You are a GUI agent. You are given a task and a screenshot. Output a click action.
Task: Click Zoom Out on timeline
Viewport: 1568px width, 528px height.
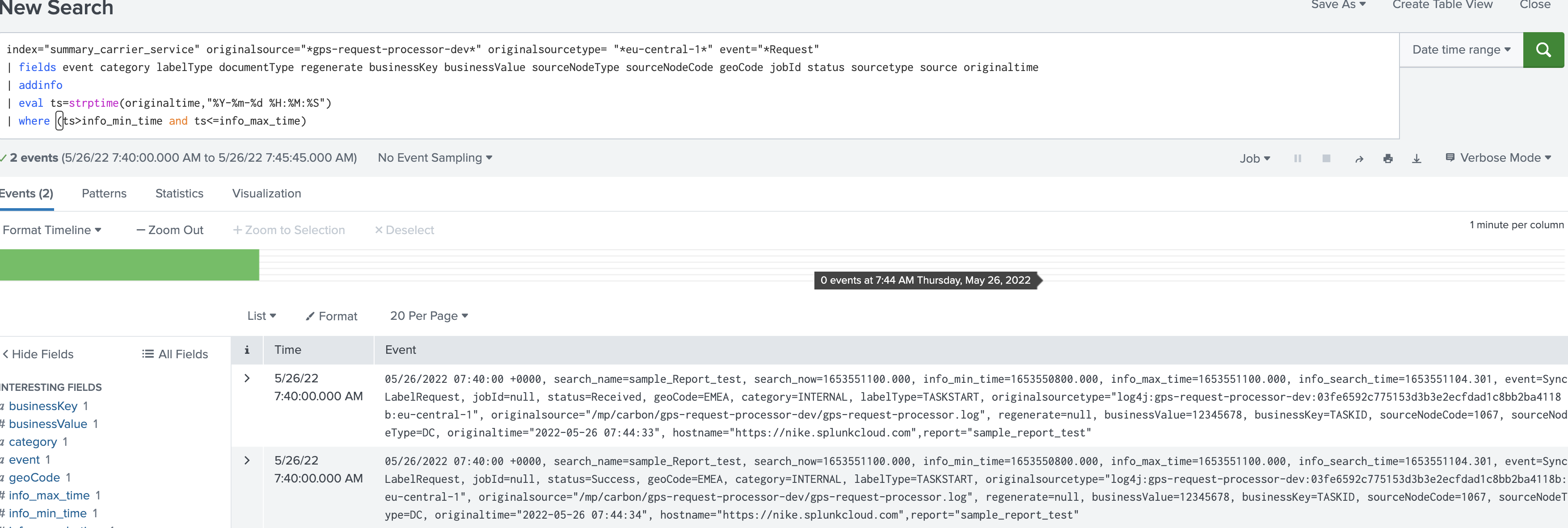pyautogui.click(x=170, y=230)
